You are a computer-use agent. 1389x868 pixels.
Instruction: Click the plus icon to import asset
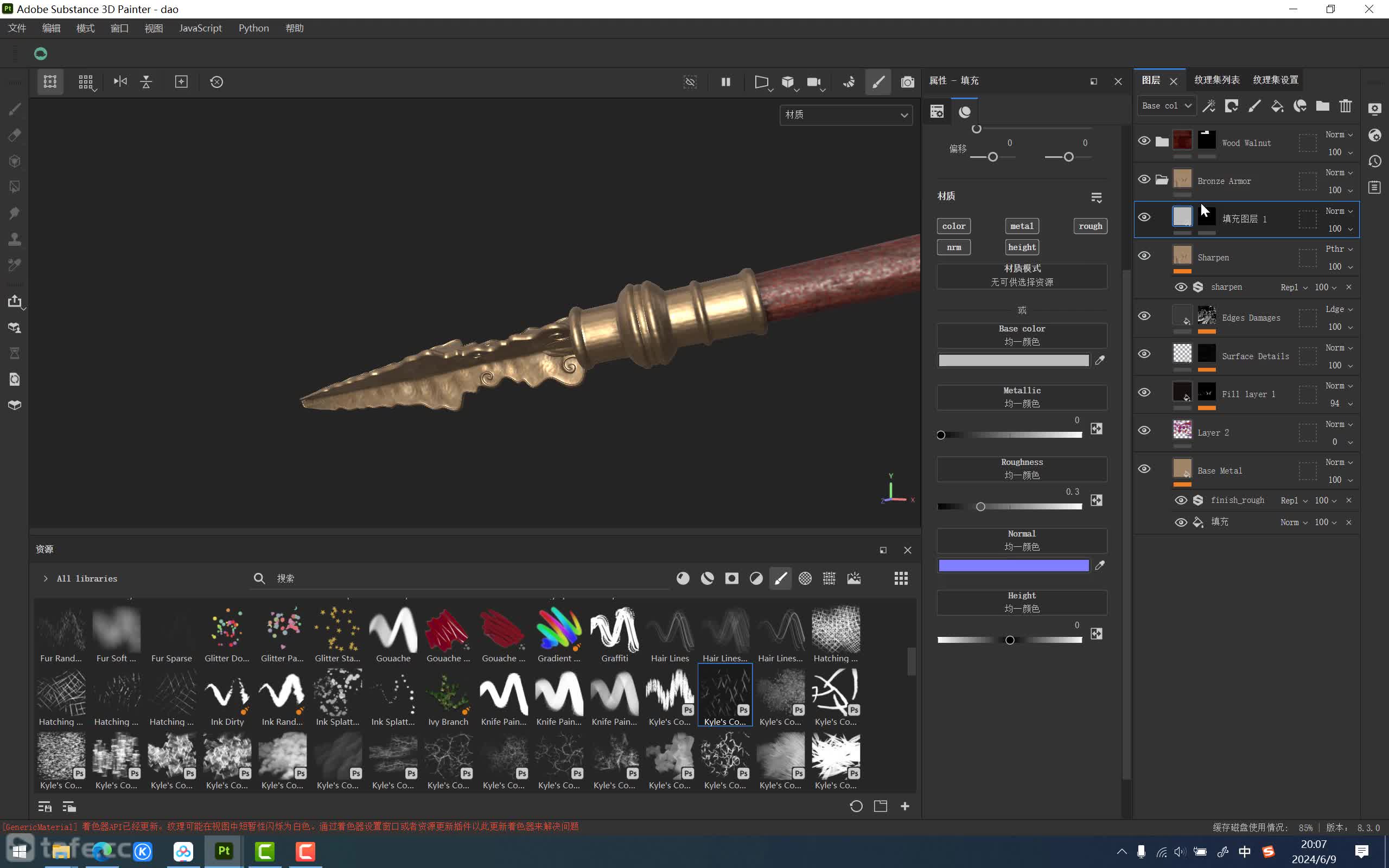[905, 806]
